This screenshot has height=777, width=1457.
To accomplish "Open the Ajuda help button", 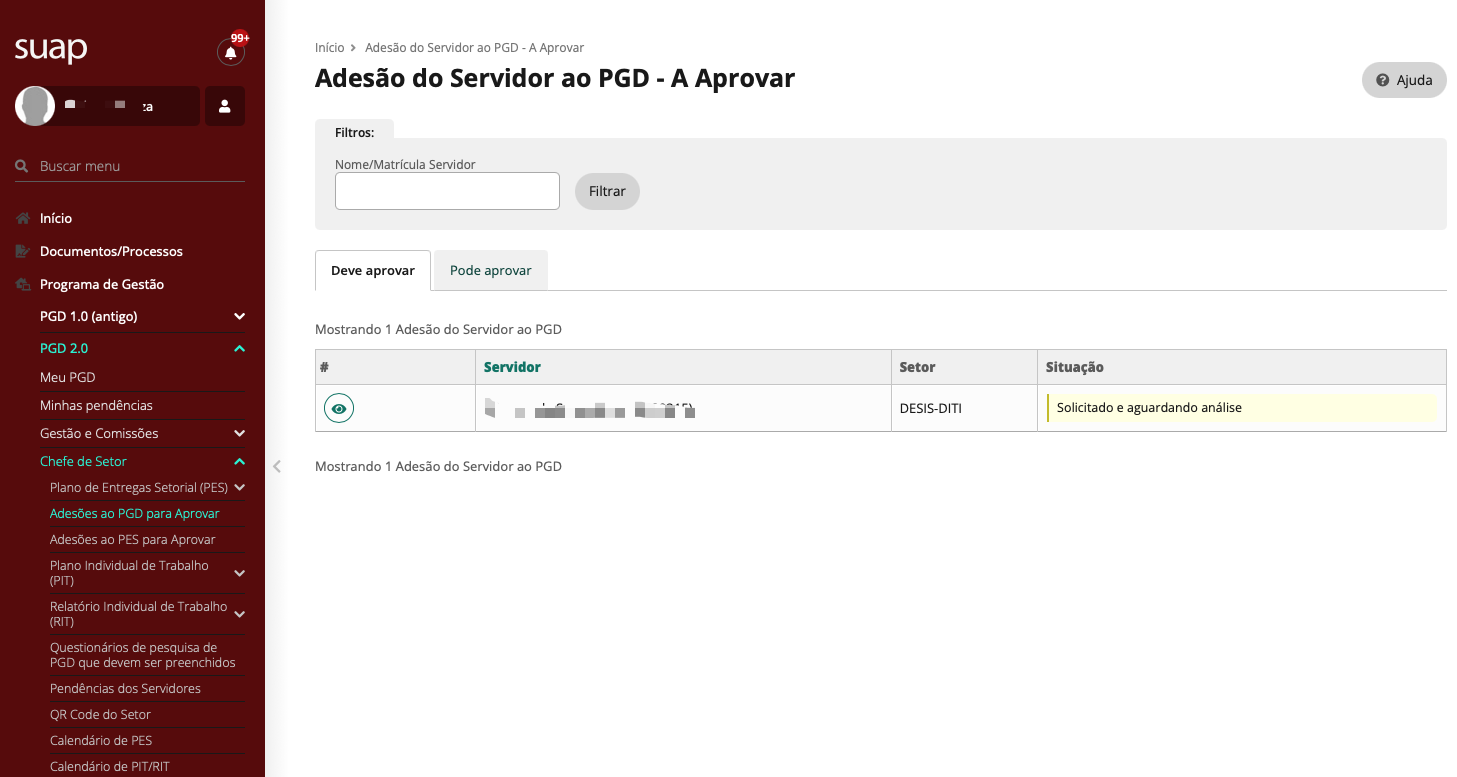I will (x=1403, y=80).
